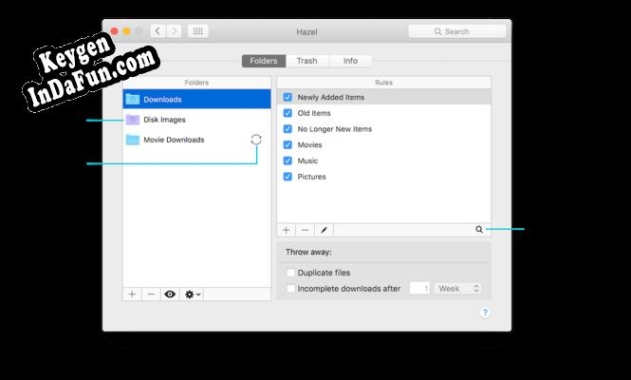Viewport: 631px width, 380px height.
Task: Remove the rule with the minus button
Action: pos(305,230)
